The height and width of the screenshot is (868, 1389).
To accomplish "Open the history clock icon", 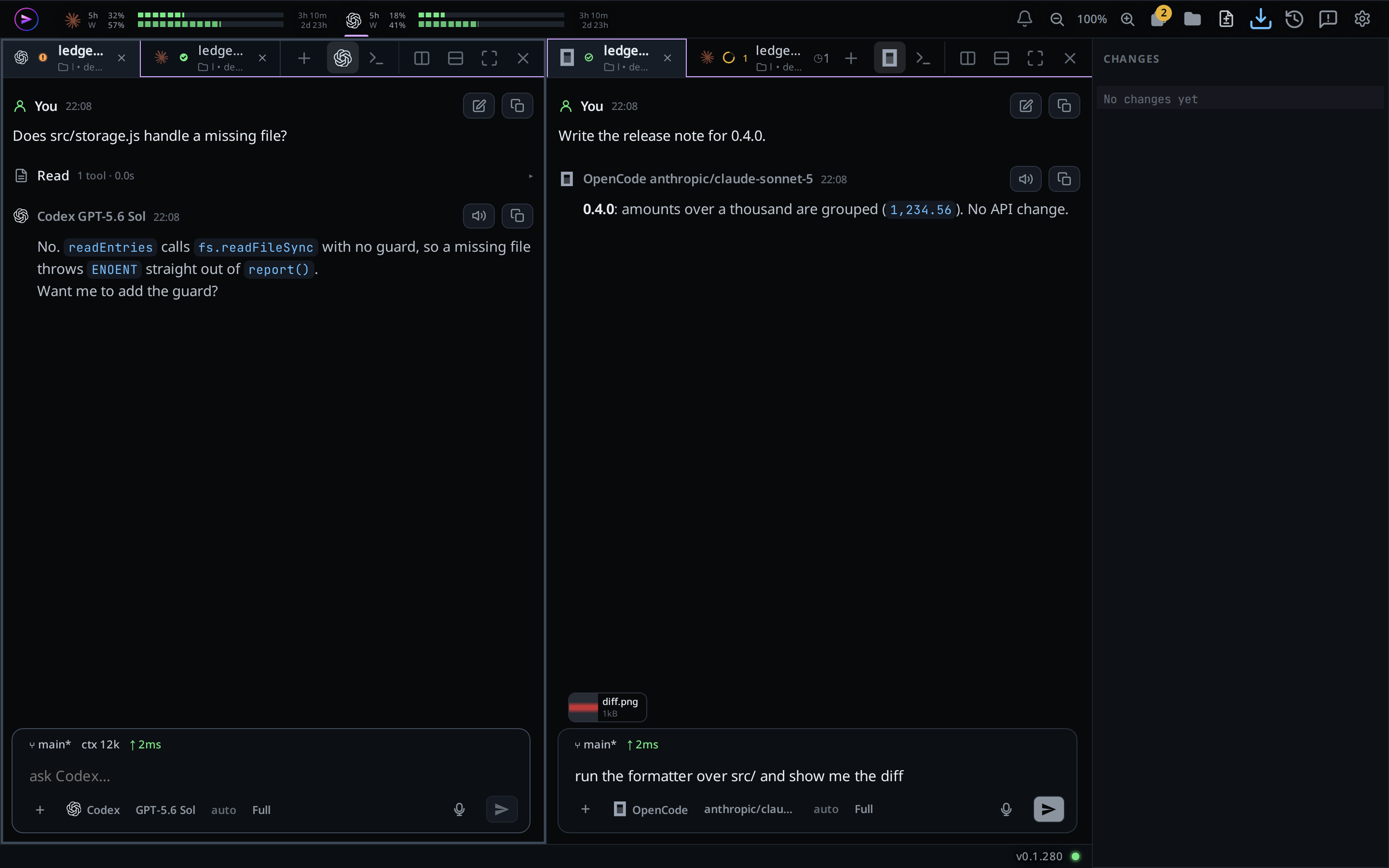I will pyautogui.click(x=1294, y=19).
